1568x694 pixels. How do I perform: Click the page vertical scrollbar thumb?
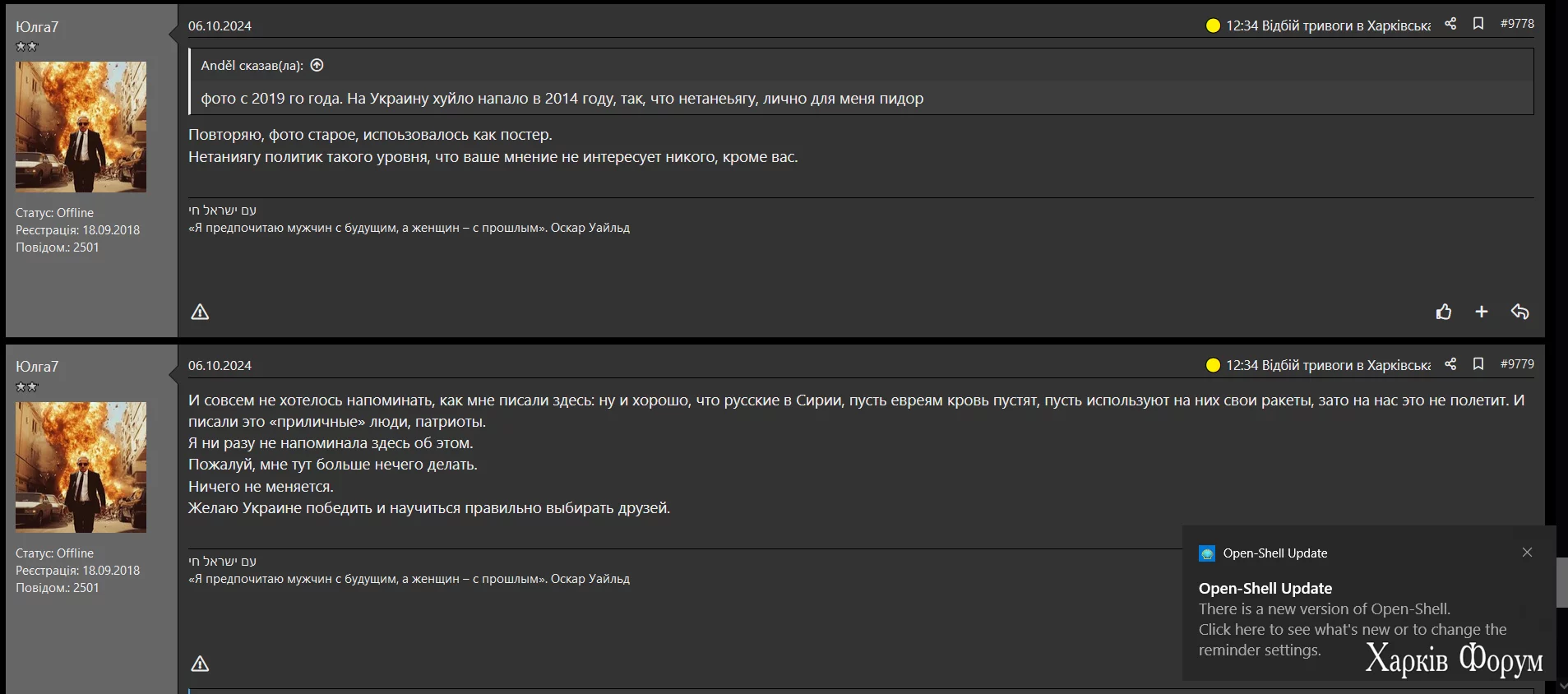tap(1562, 582)
